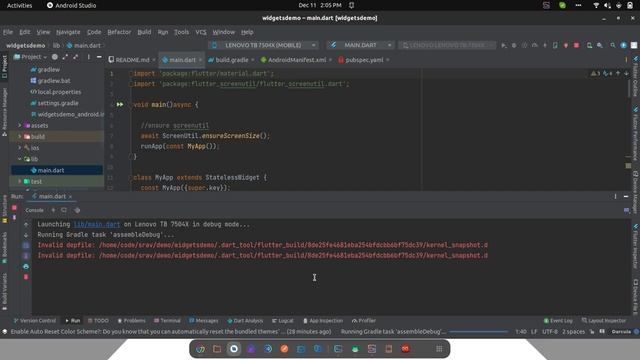Open the Lenovo TB 7504X device selector dropdown
This screenshot has height=360, width=640.
click(x=264, y=45)
